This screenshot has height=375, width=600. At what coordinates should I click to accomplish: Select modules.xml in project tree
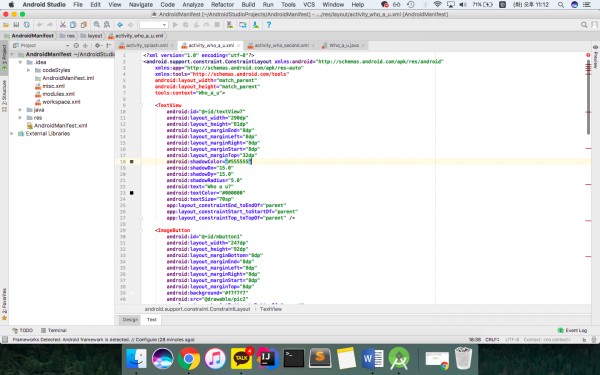point(55,94)
